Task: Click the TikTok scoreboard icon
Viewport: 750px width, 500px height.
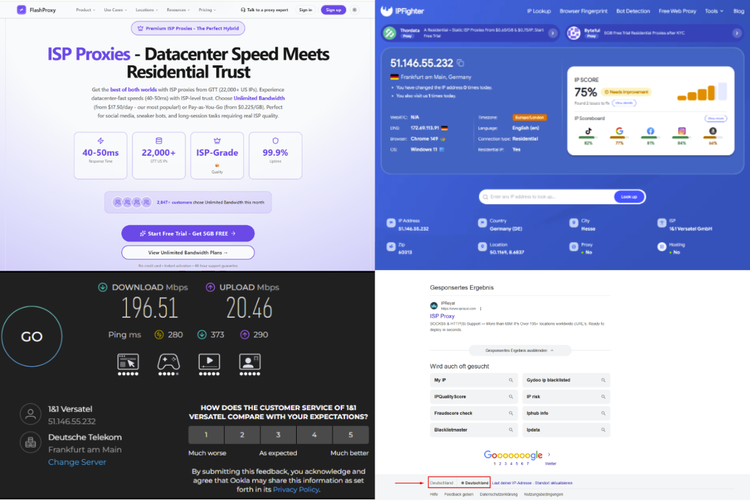Action: pyautogui.click(x=588, y=131)
